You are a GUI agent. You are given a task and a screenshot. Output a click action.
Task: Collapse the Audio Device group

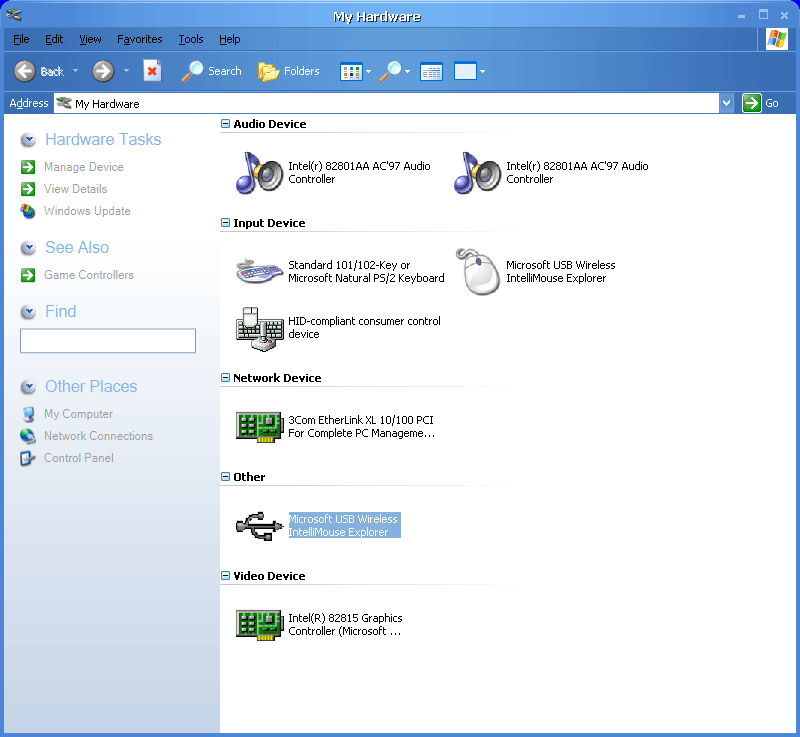pyautogui.click(x=226, y=124)
